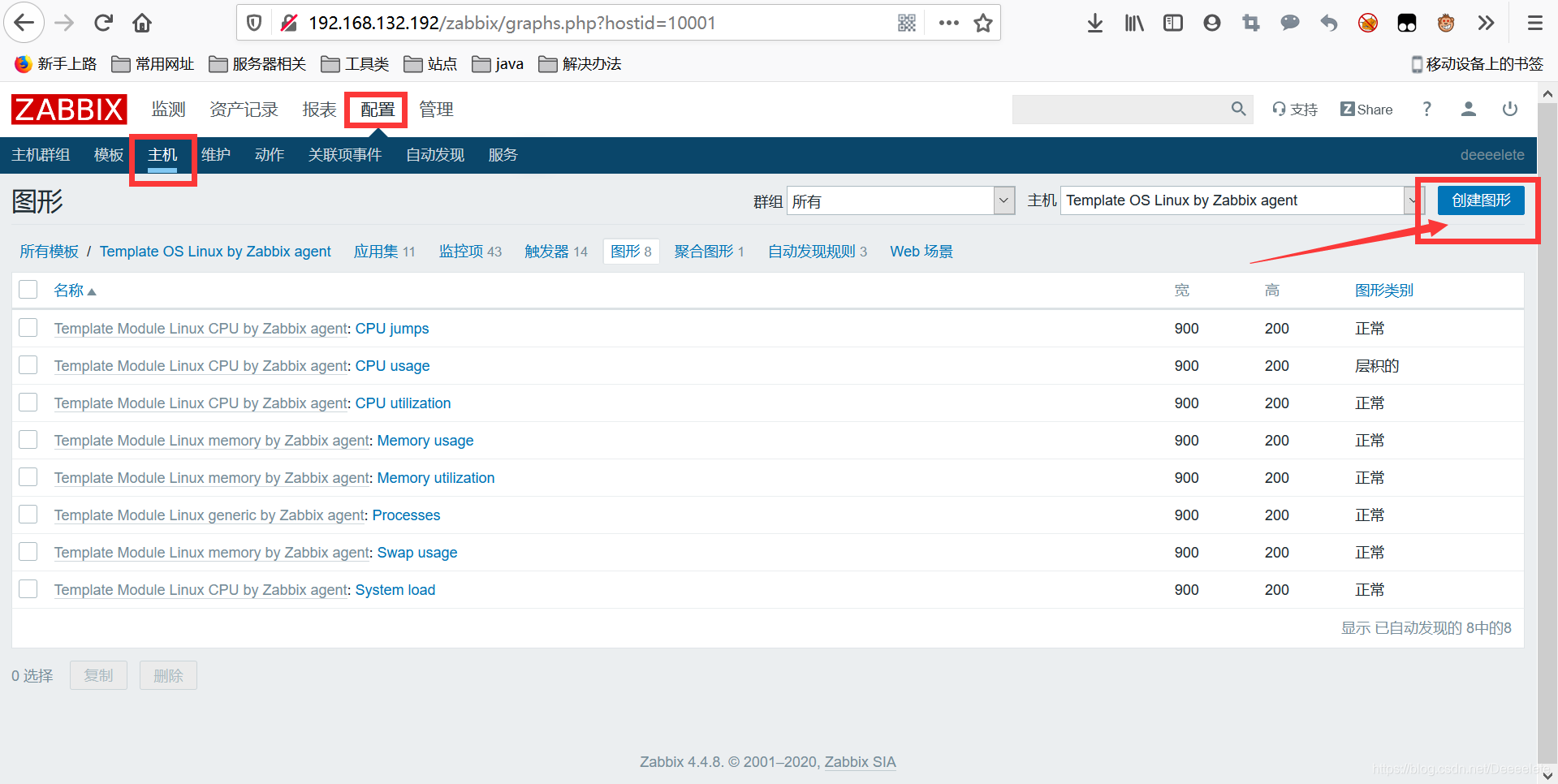
Task: Open the 服务器相关 bookmark folder
Action: (x=257, y=63)
